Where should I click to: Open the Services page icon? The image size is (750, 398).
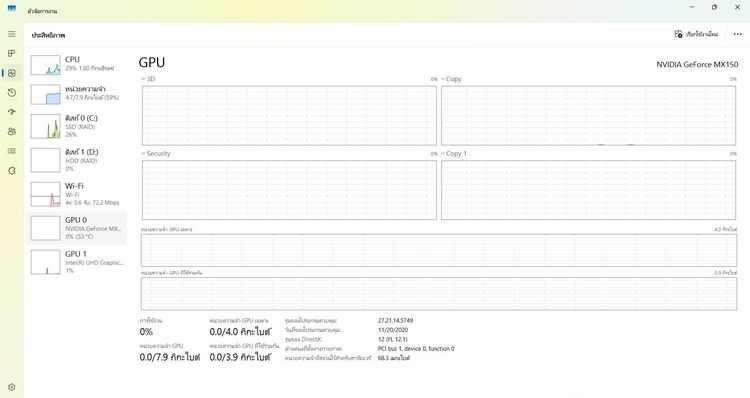(x=11, y=171)
